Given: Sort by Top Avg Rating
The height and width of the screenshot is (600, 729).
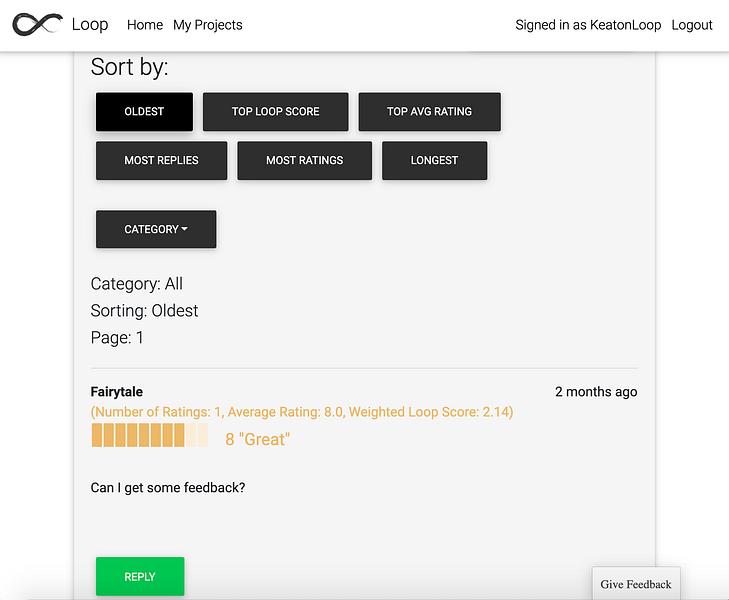Looking at the screenshot, I should coord(429,112).
